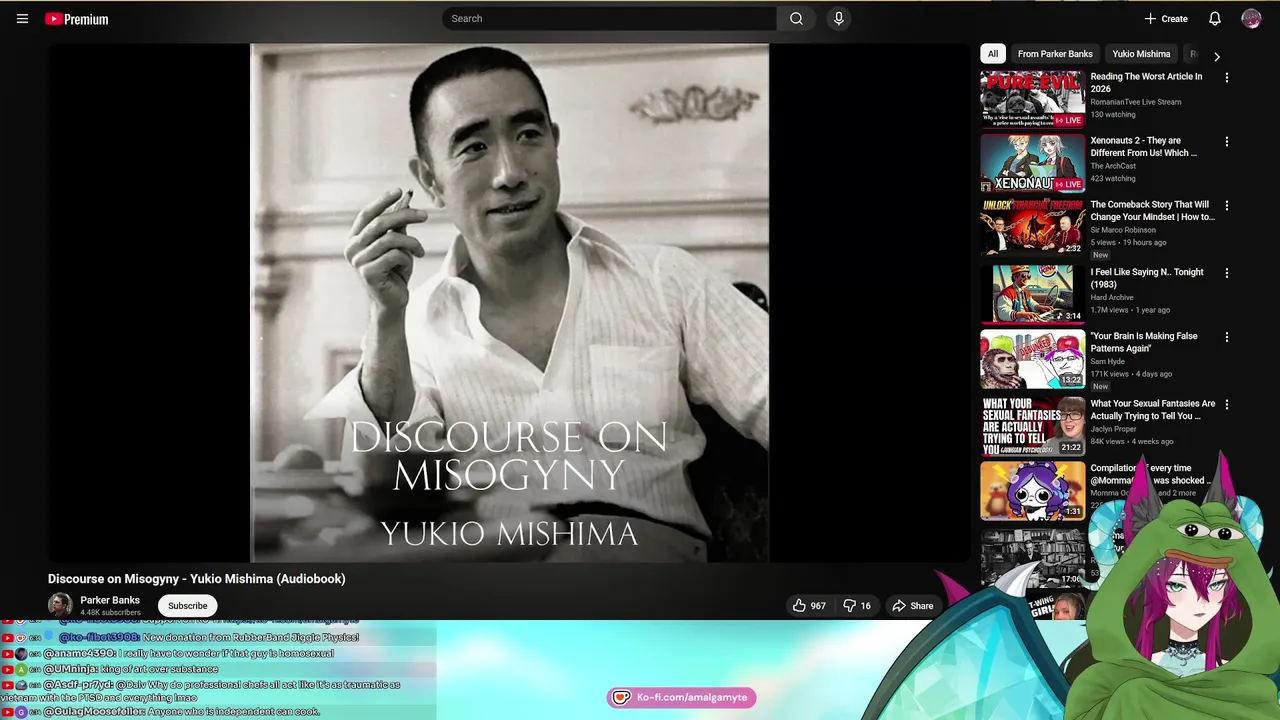The image size is (1280, 720).
Task: Click Sir Marco Robinson channel name
Action: click(1123, 230)
